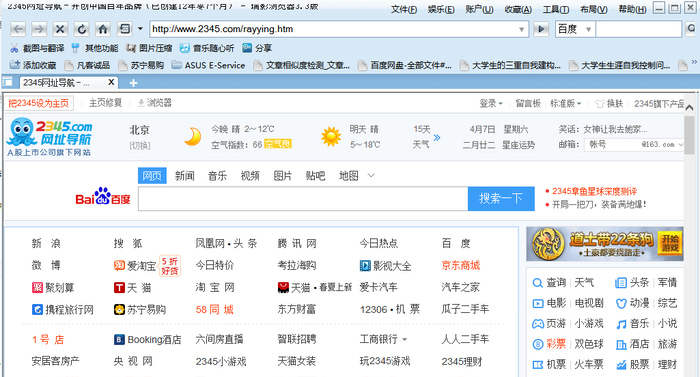Expand the 工商银行 dropdown arrow
This screenshot has width=700, height=377.
point(404,339)
